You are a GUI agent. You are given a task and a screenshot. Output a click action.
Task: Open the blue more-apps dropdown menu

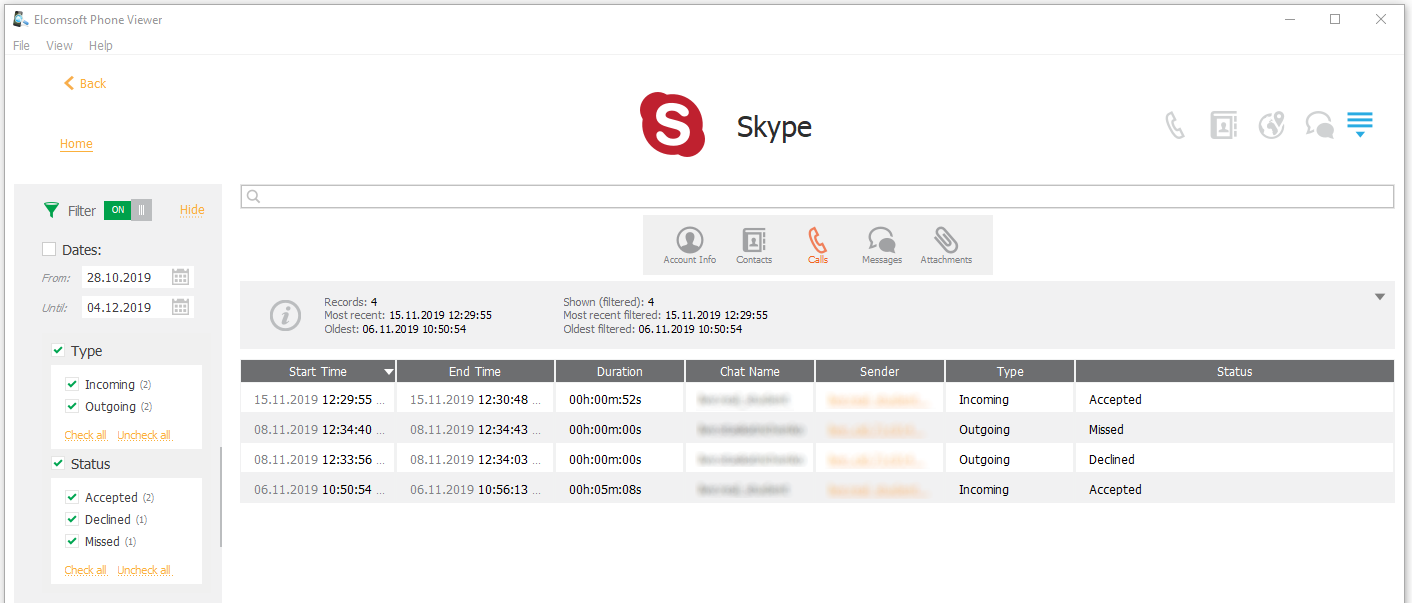point(1359,125)
